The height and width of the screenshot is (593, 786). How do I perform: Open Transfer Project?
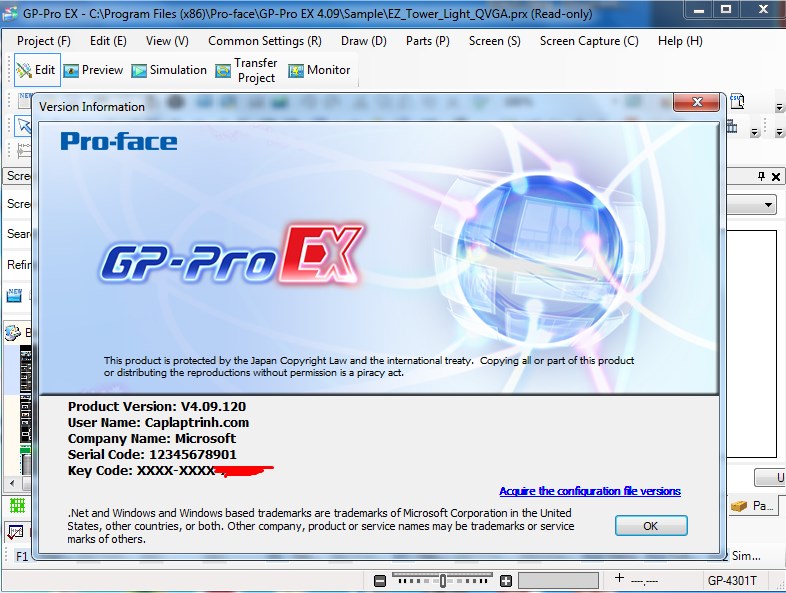coord(246,70)
